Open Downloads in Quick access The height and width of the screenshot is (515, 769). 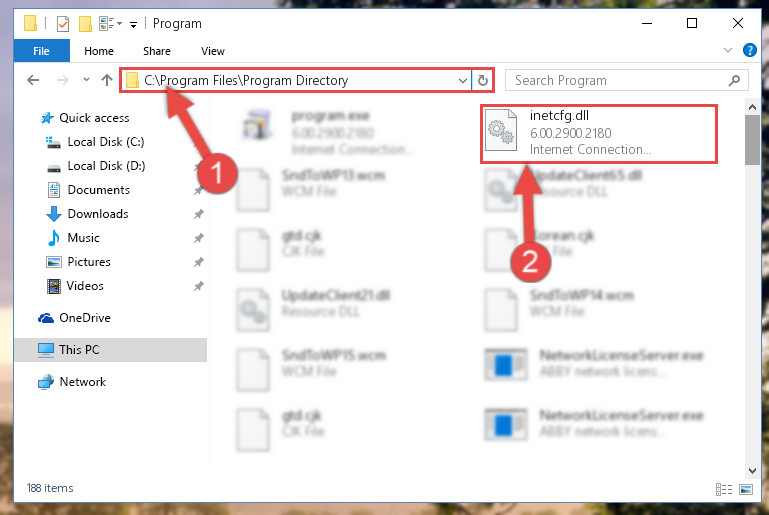(x=98, y=214)
